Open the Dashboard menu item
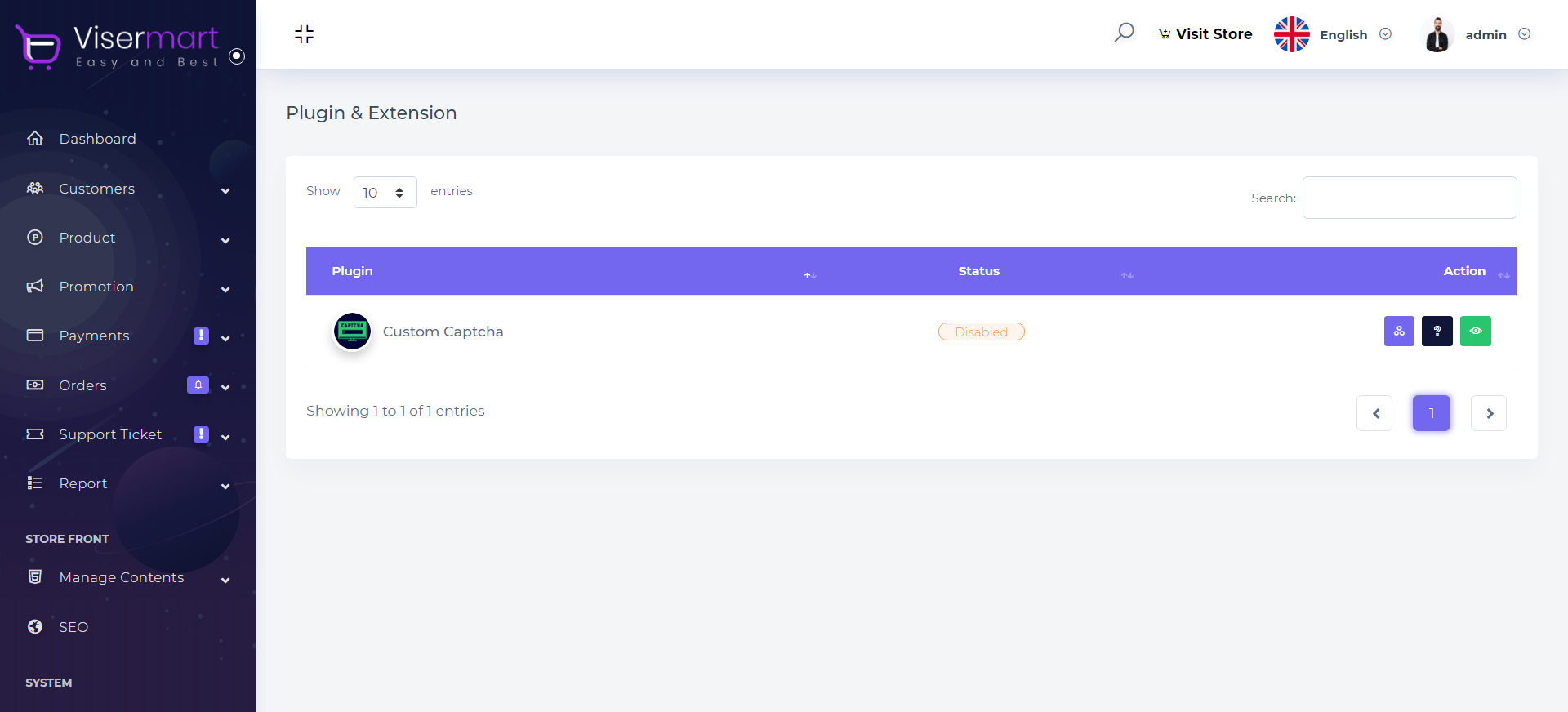 pyautogui.click(x=97, y=139)
